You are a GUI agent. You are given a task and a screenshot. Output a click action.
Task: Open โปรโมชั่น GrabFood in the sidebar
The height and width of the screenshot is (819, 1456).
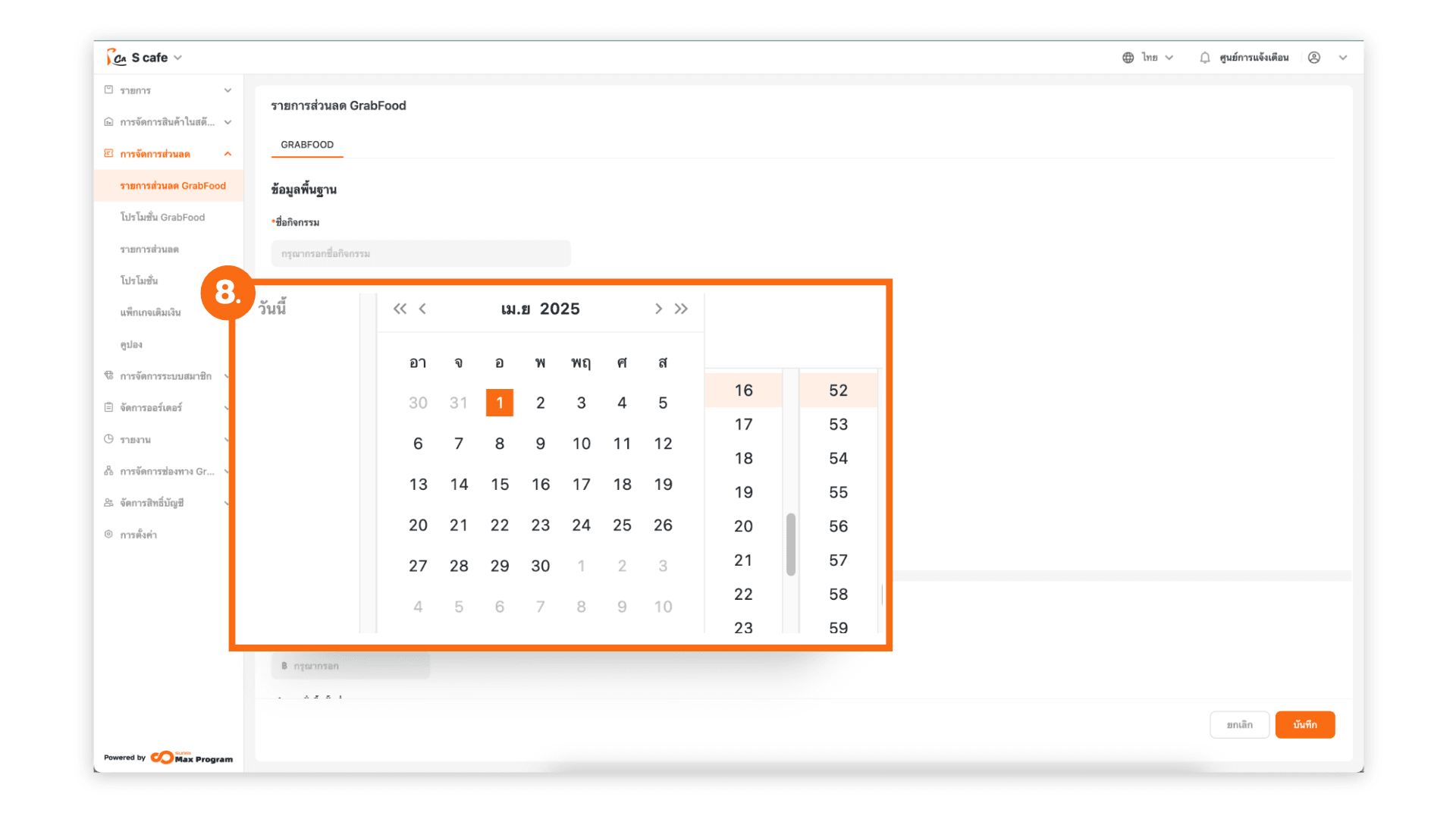pos(162,218)
